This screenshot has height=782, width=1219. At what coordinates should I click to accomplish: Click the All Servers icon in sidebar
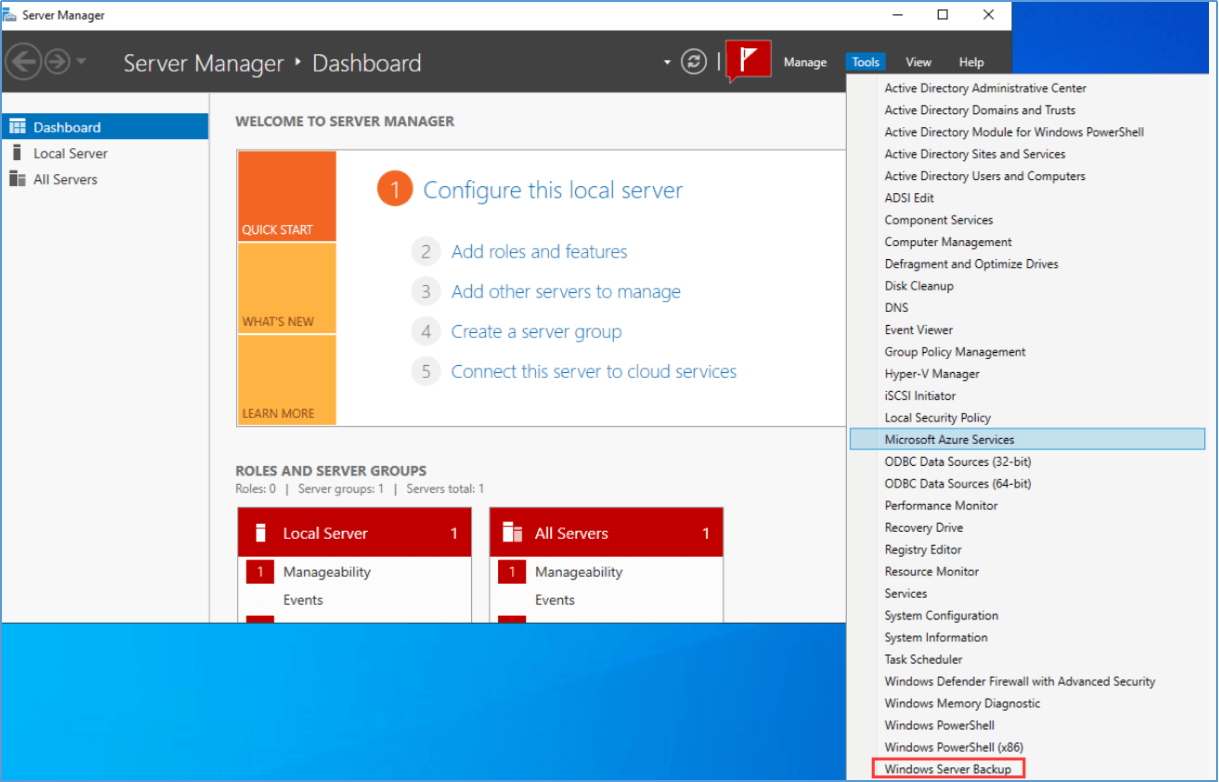[x=17, y=179]
